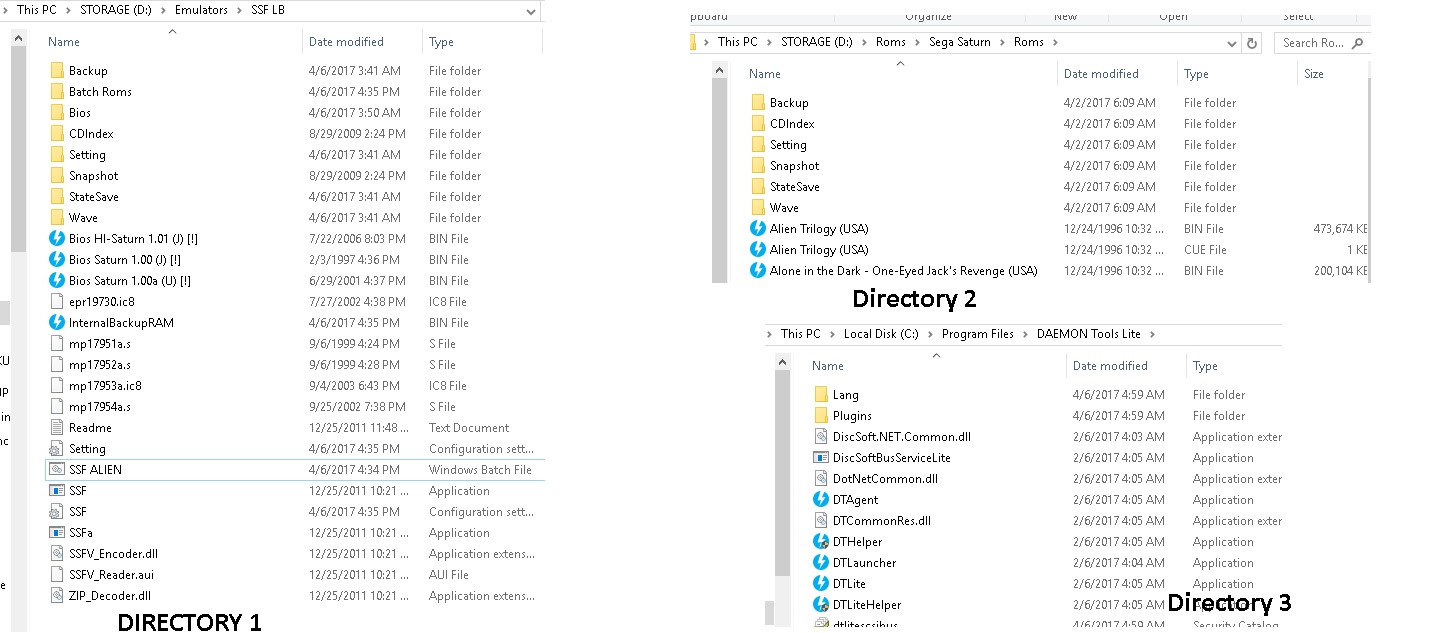Click the Alien Trilogy (USA) BIN file icon
1444x633 pixels.
(758, 229)
